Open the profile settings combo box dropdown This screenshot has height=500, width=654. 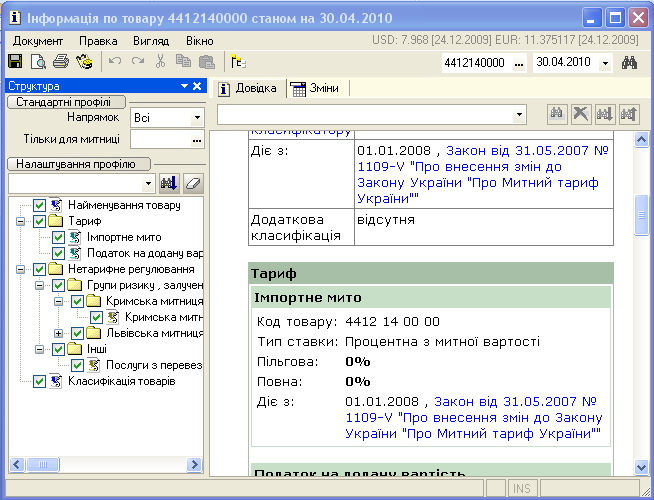coord(148,183)
